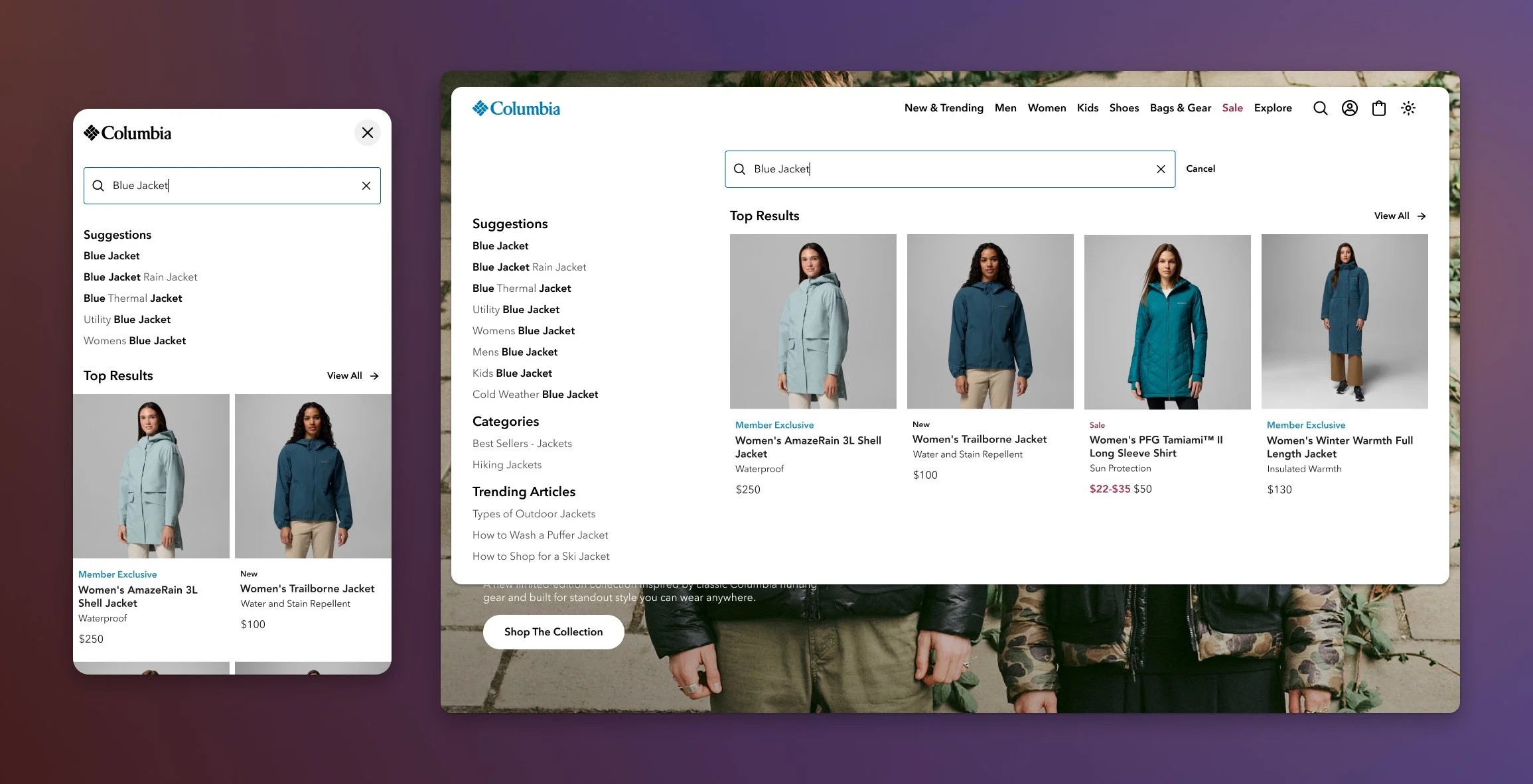Open Winter Warmth Full Length Jacket image
This screenshot has height=784, width=1533.
(1345, 322)
